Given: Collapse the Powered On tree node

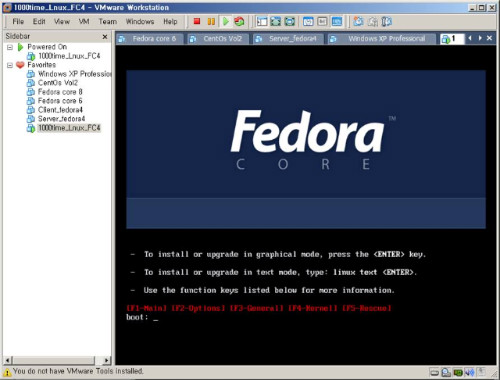Looking at the screenshot, I should coord(10,47).
